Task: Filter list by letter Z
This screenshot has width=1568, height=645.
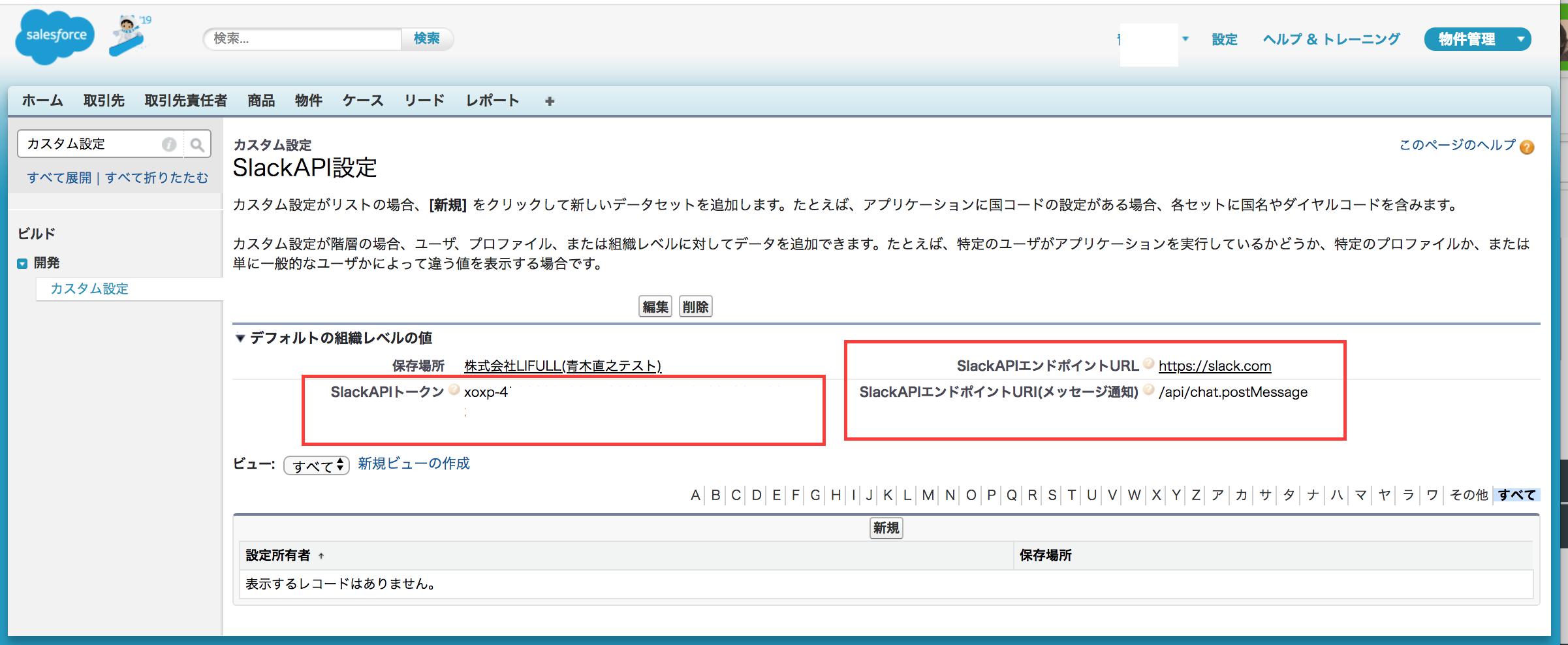Action: point(1196,496)
